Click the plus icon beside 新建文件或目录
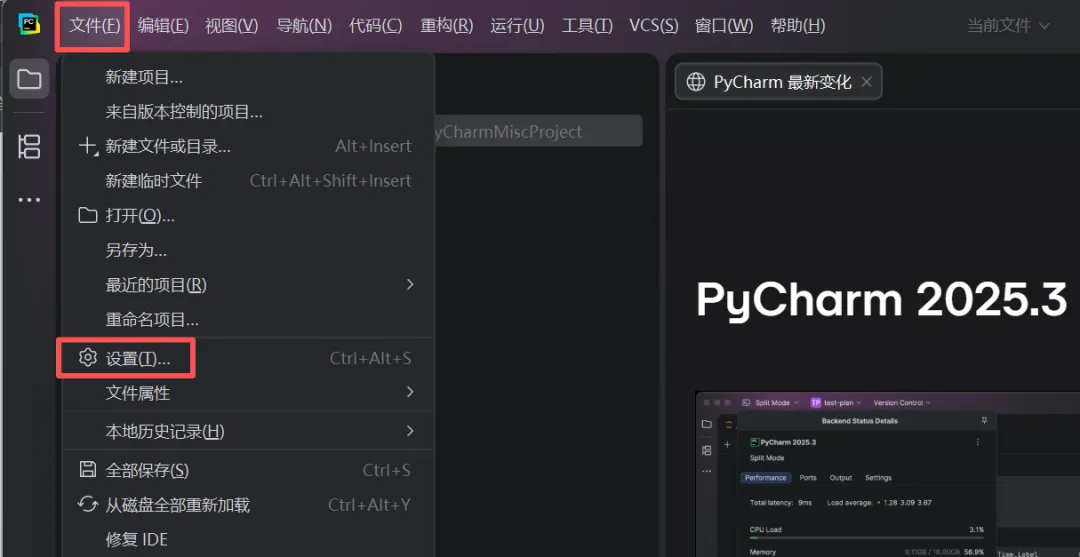 [87, 146]
